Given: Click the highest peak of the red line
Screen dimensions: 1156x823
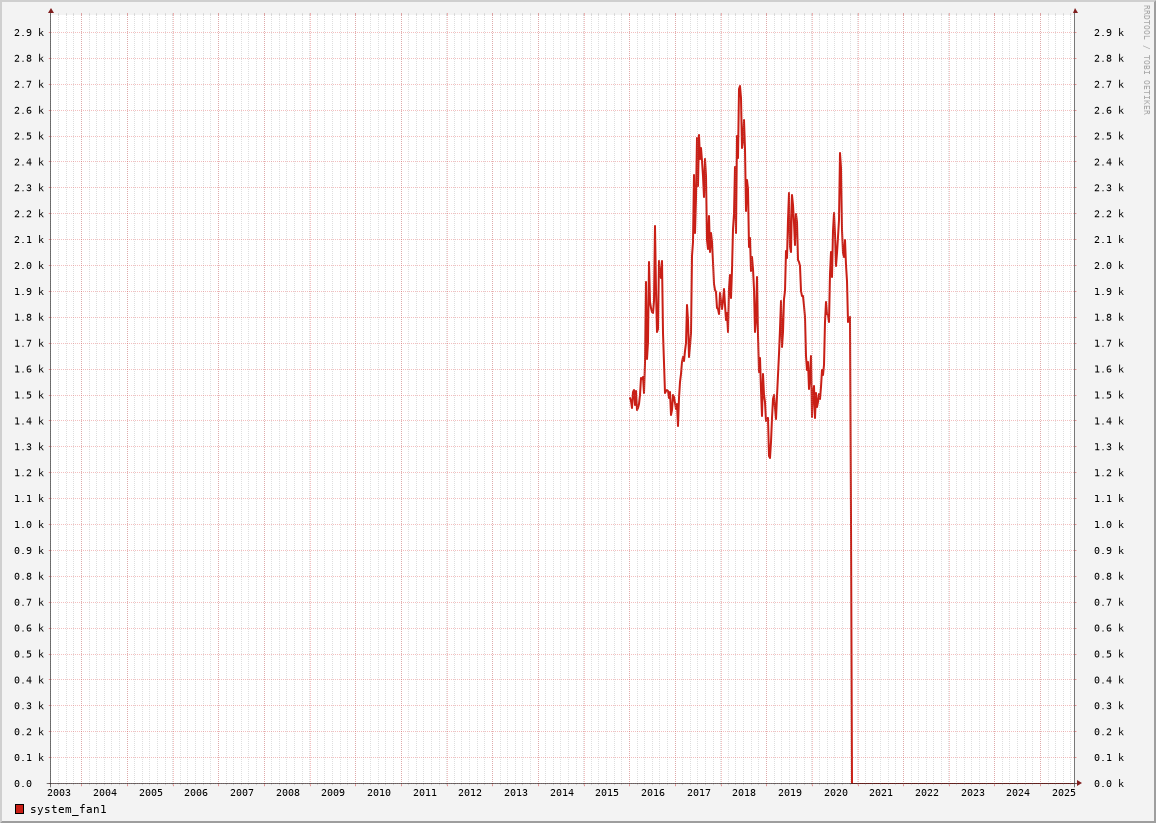Looking at the screenshot, I should [x=740, y=87].
